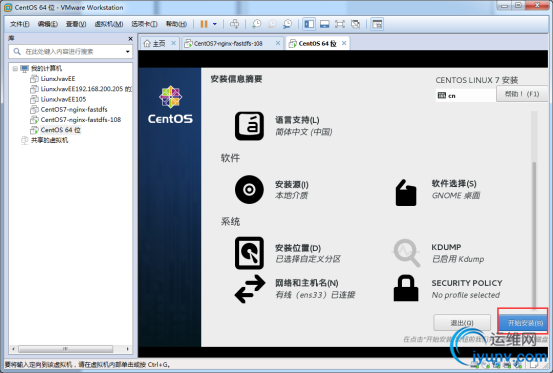Click the 帮助！(F1) button
553x373 pixels.
[x=522, y=94]
